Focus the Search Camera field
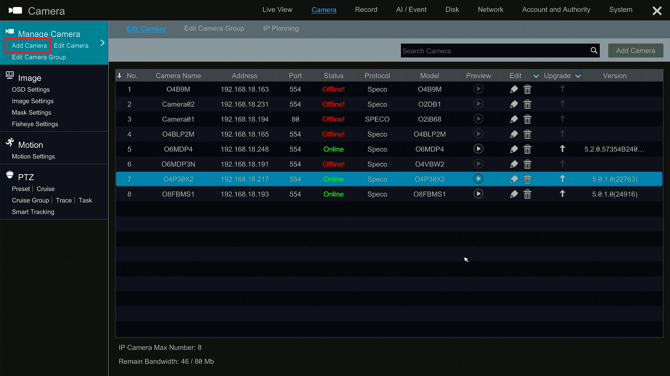The width and height of the screenshot is (670, 376). point(495,50)
